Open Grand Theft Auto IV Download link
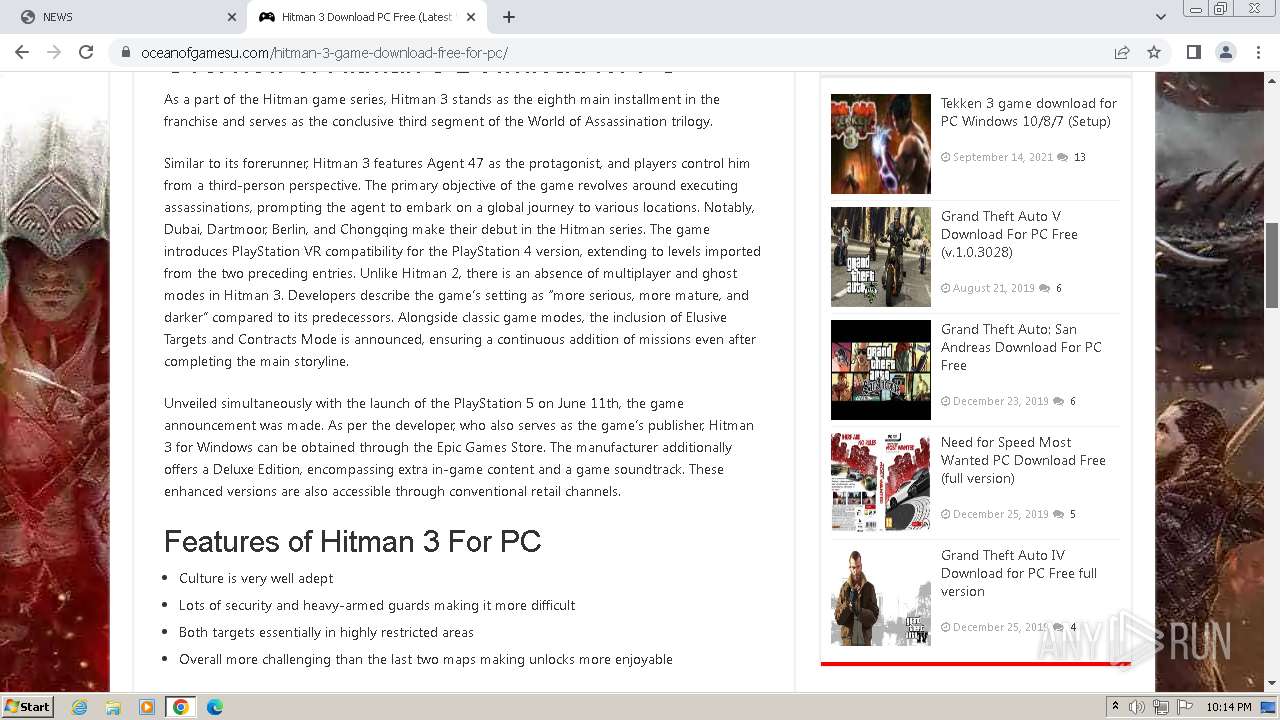Image resolution: width=1280 pixels, height=720 pixels. [1019, 573]
